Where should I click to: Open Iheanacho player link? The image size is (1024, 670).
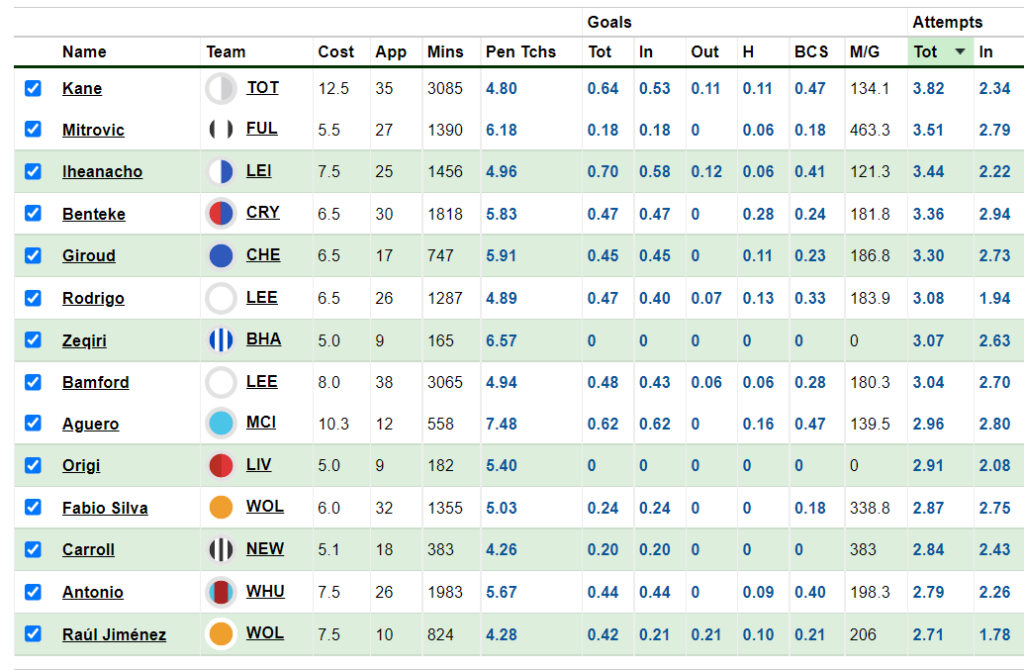(x=102, y=172)
